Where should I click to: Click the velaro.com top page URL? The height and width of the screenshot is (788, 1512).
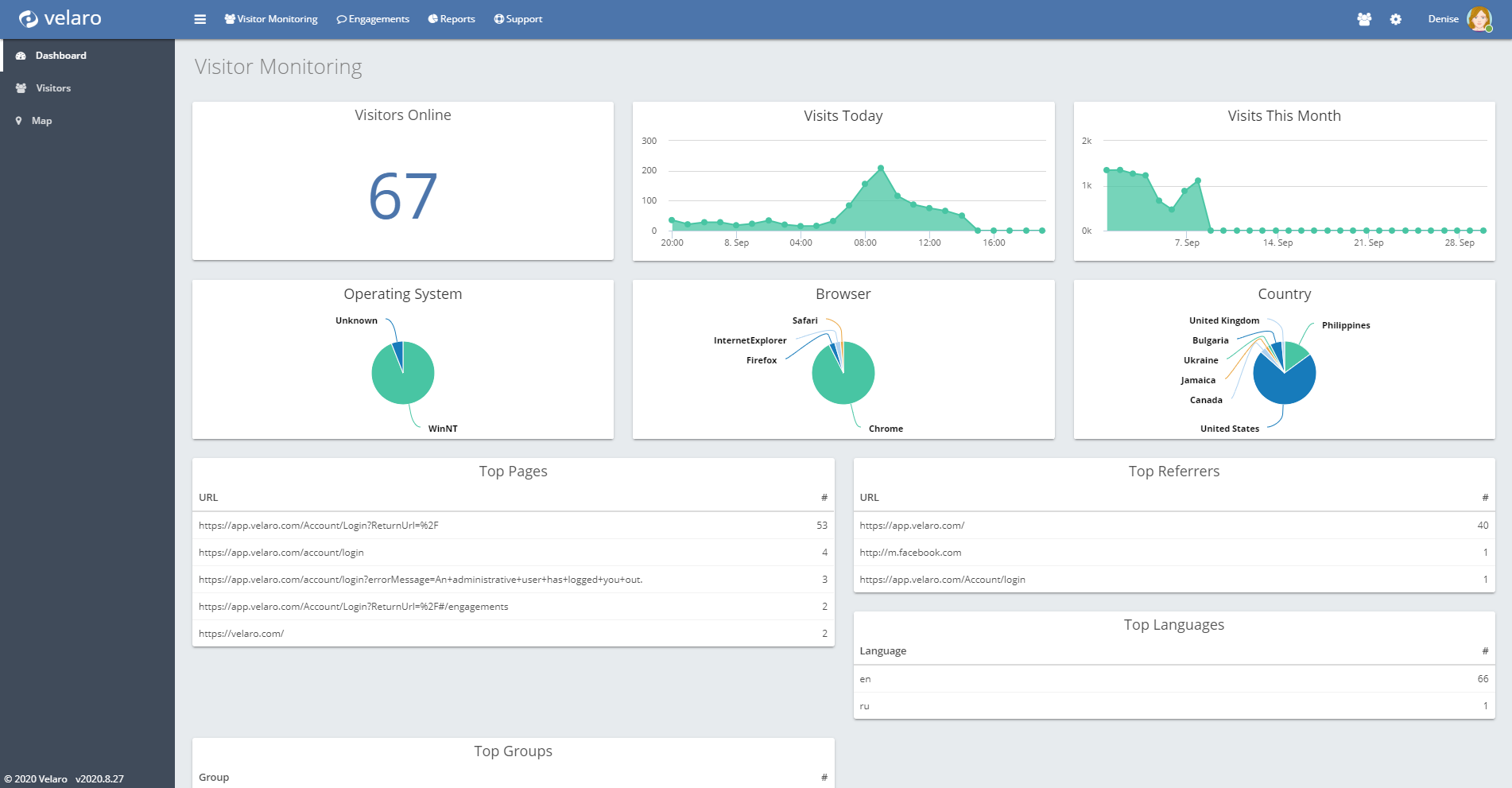(x=241, y=634)
